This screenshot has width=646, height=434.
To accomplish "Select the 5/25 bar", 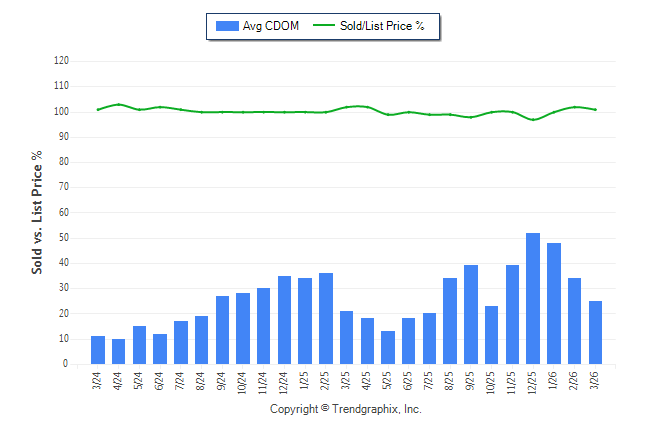I will [x=387, y=348].
